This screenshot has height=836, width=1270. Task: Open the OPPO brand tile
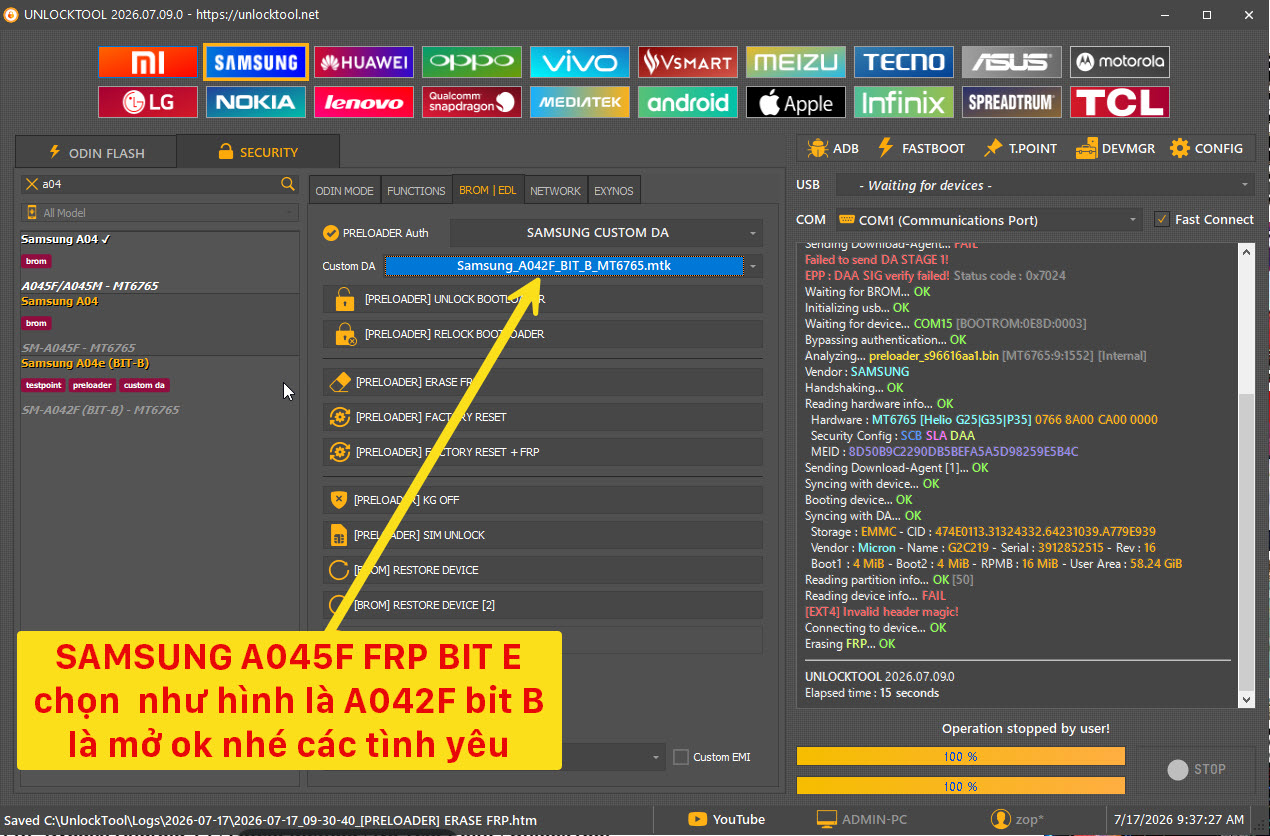[x=472, y=62]
